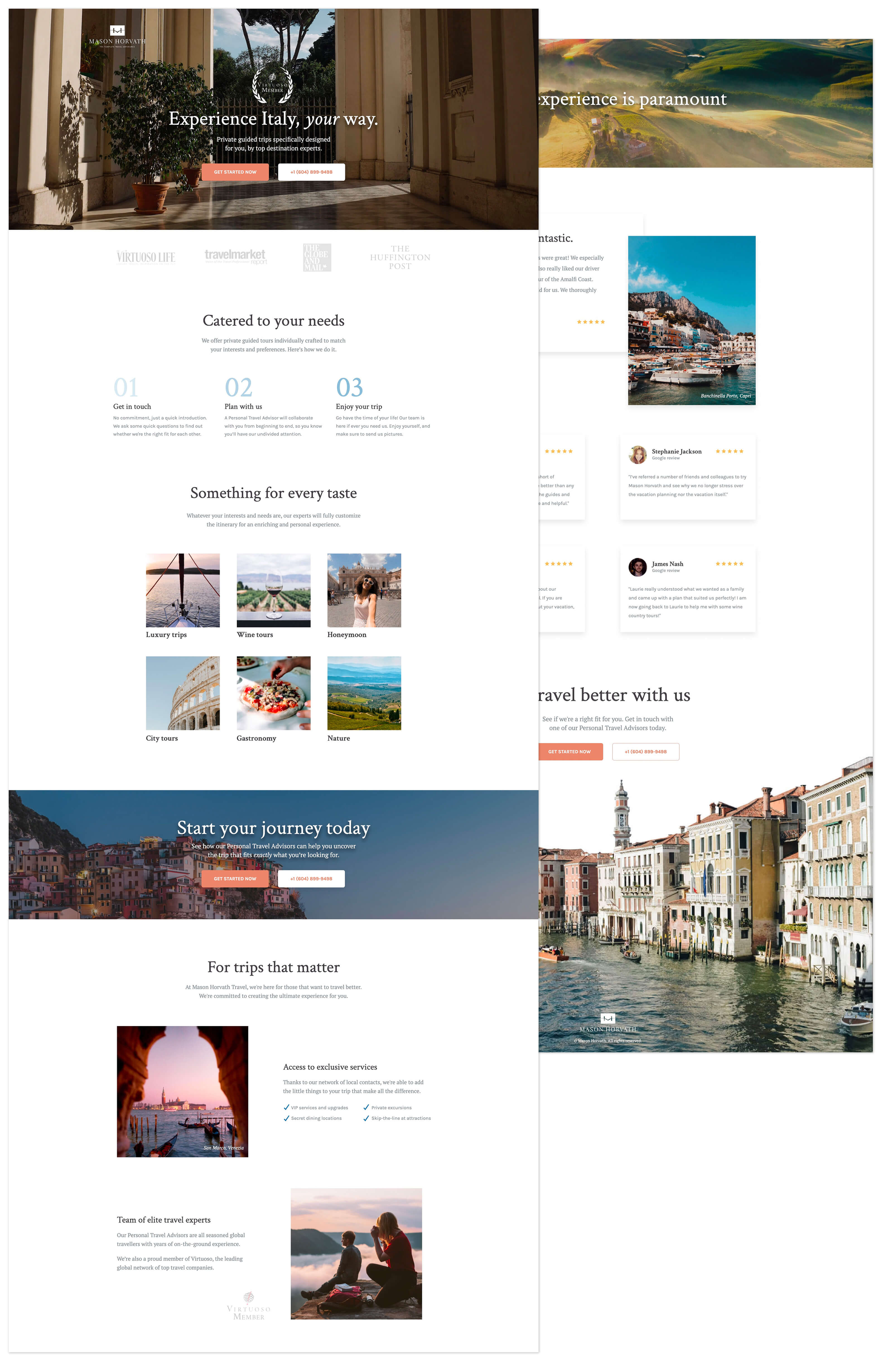The width and height of the screenshot is (883, 1372).
Task: Click the star rating on Stephanie Jackson's review
Action: (x=729, y=452)
